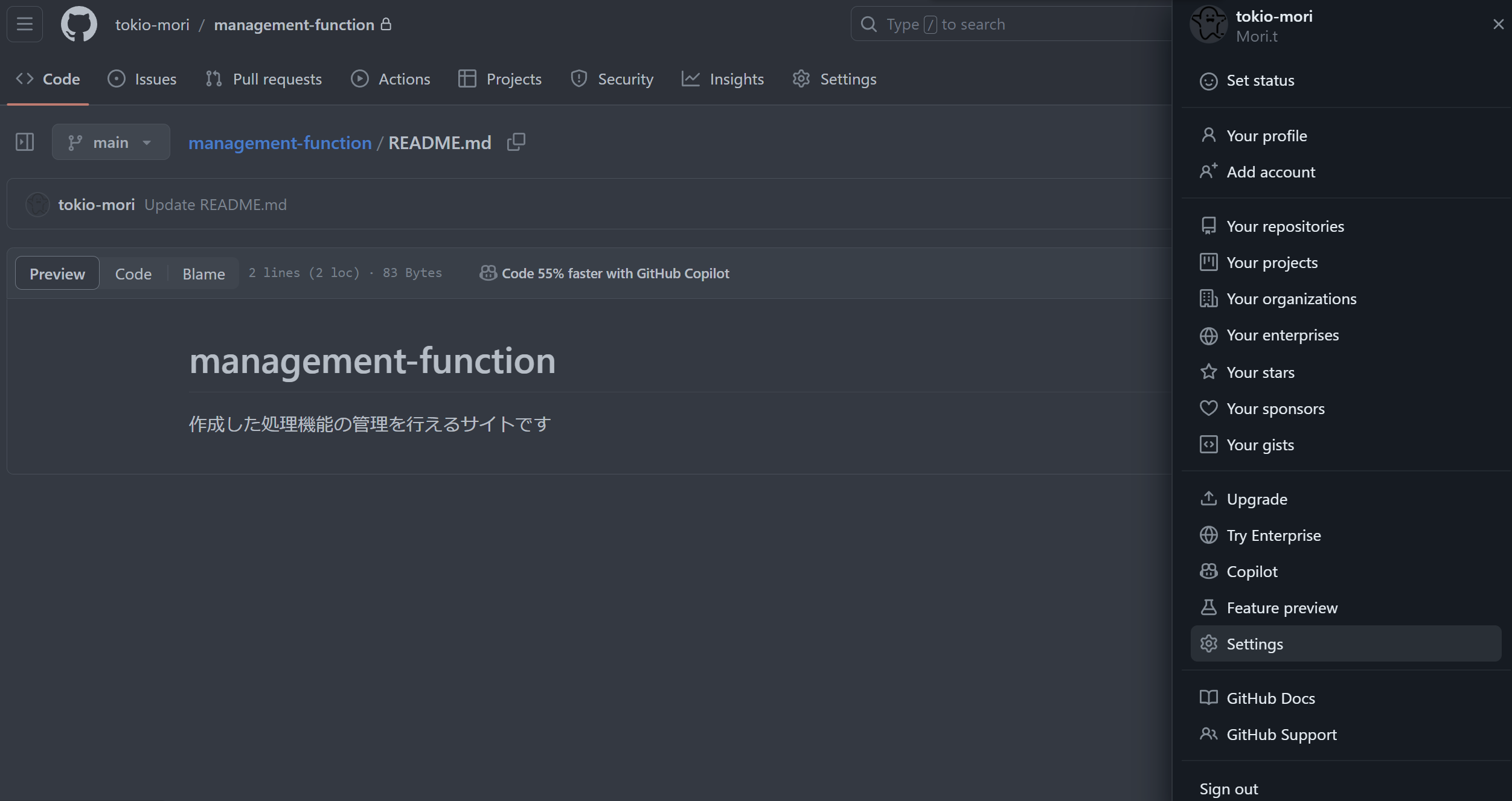Open Your gists from the account menu

click(x=1261, y=444)
